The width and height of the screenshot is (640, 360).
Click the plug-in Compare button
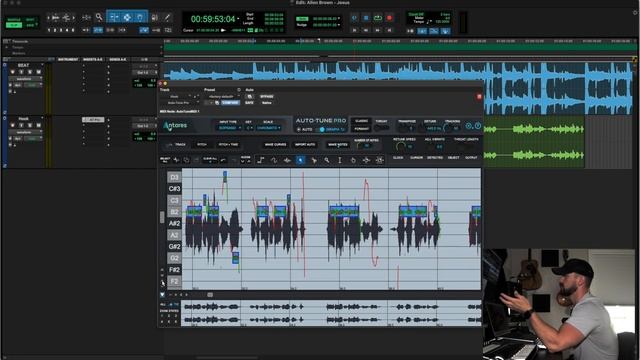click(x=231, y=103)
